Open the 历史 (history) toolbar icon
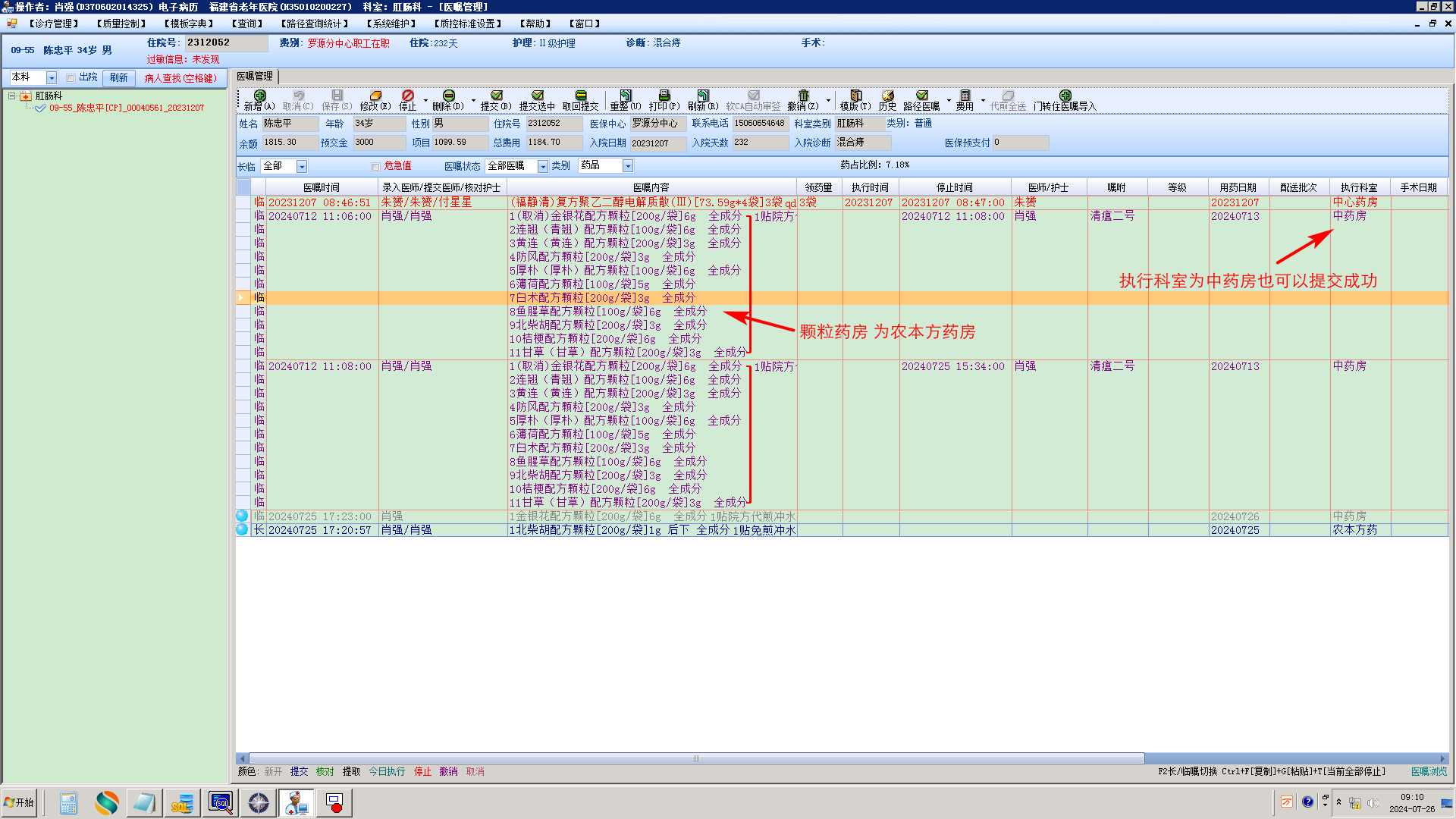Viewport: 1456px width, 819px height. (887, 96)
